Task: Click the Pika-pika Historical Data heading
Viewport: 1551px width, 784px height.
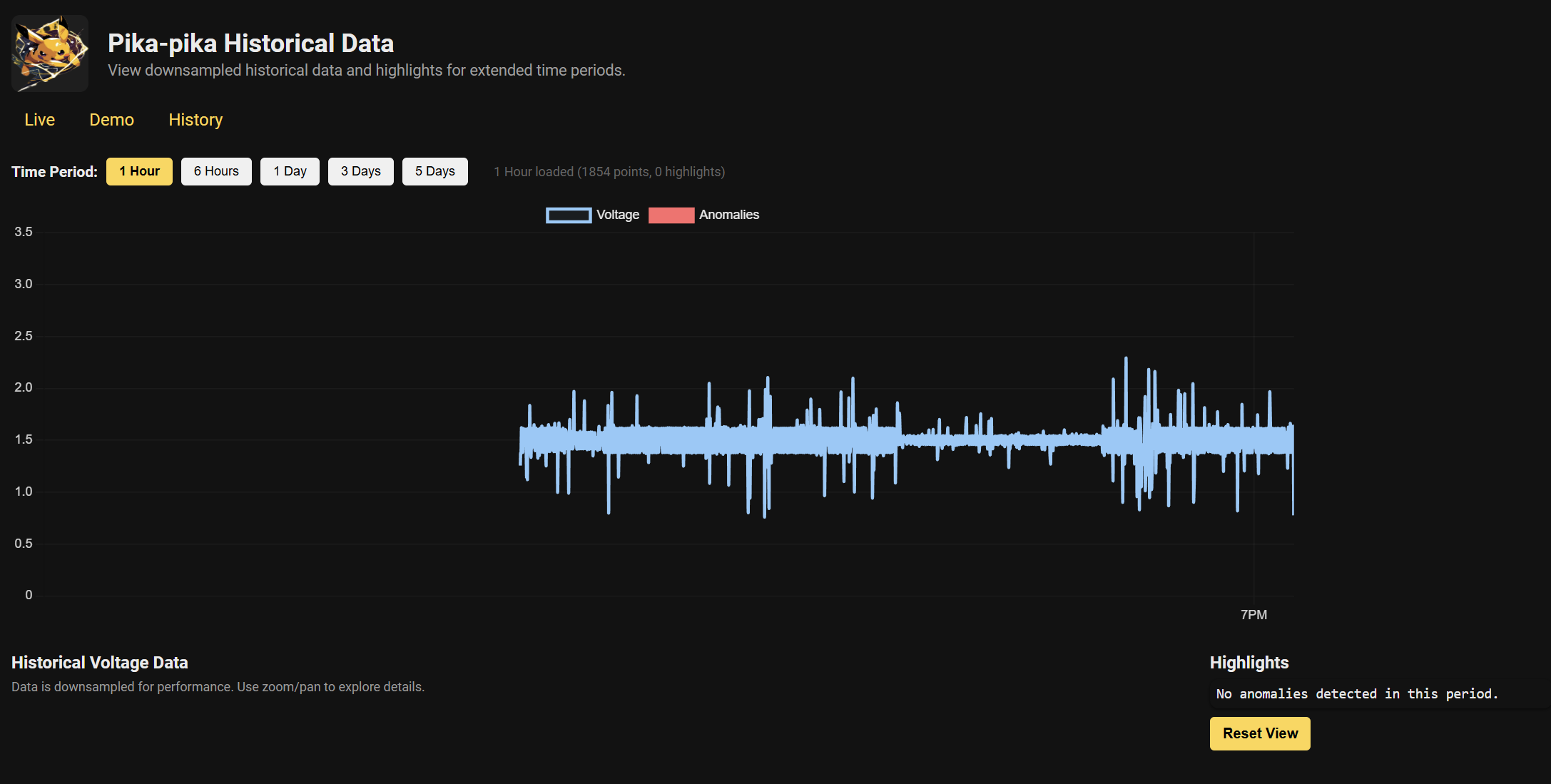Action: pos(250,44)
